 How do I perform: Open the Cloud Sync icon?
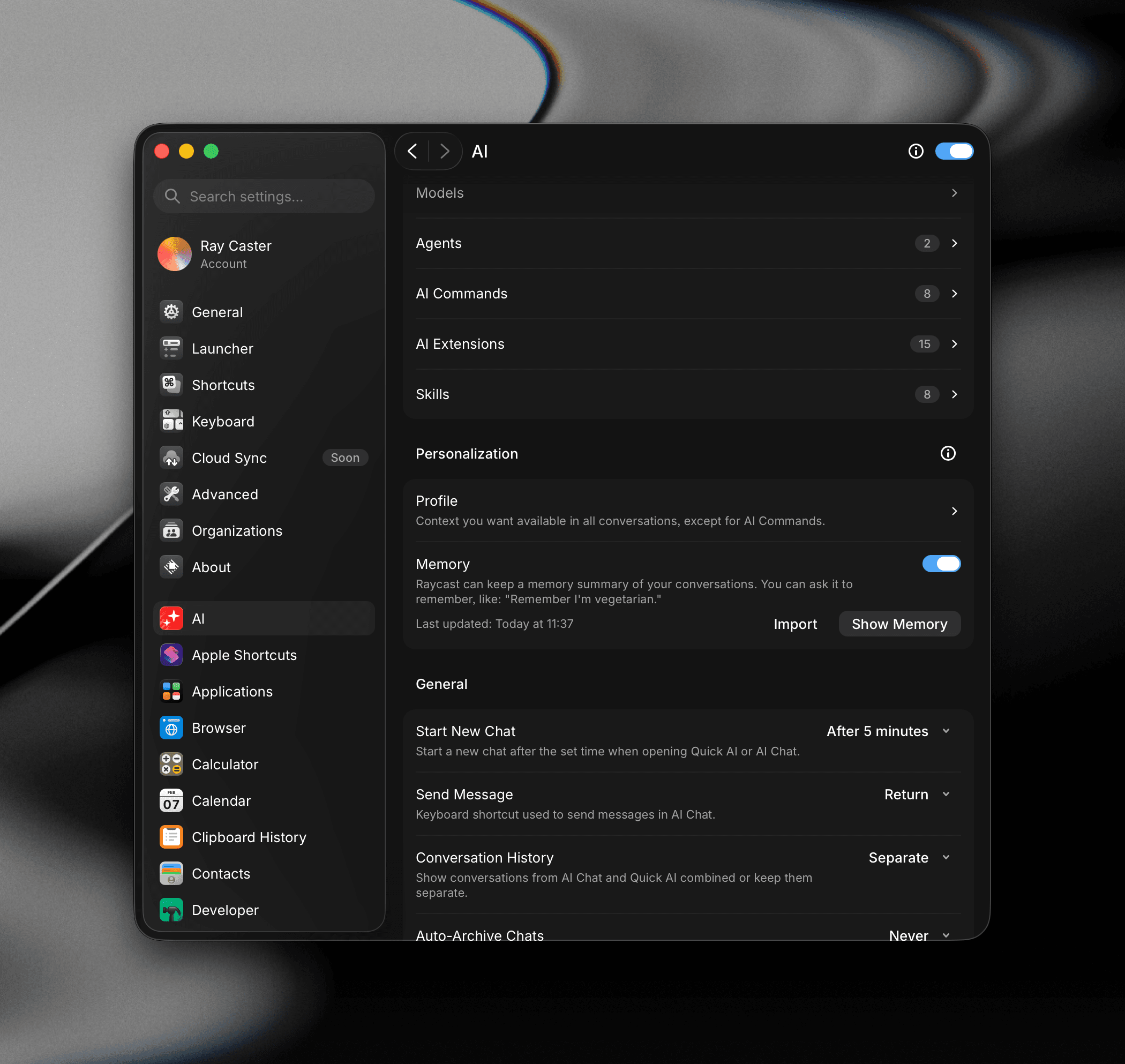tap(171, 458)
